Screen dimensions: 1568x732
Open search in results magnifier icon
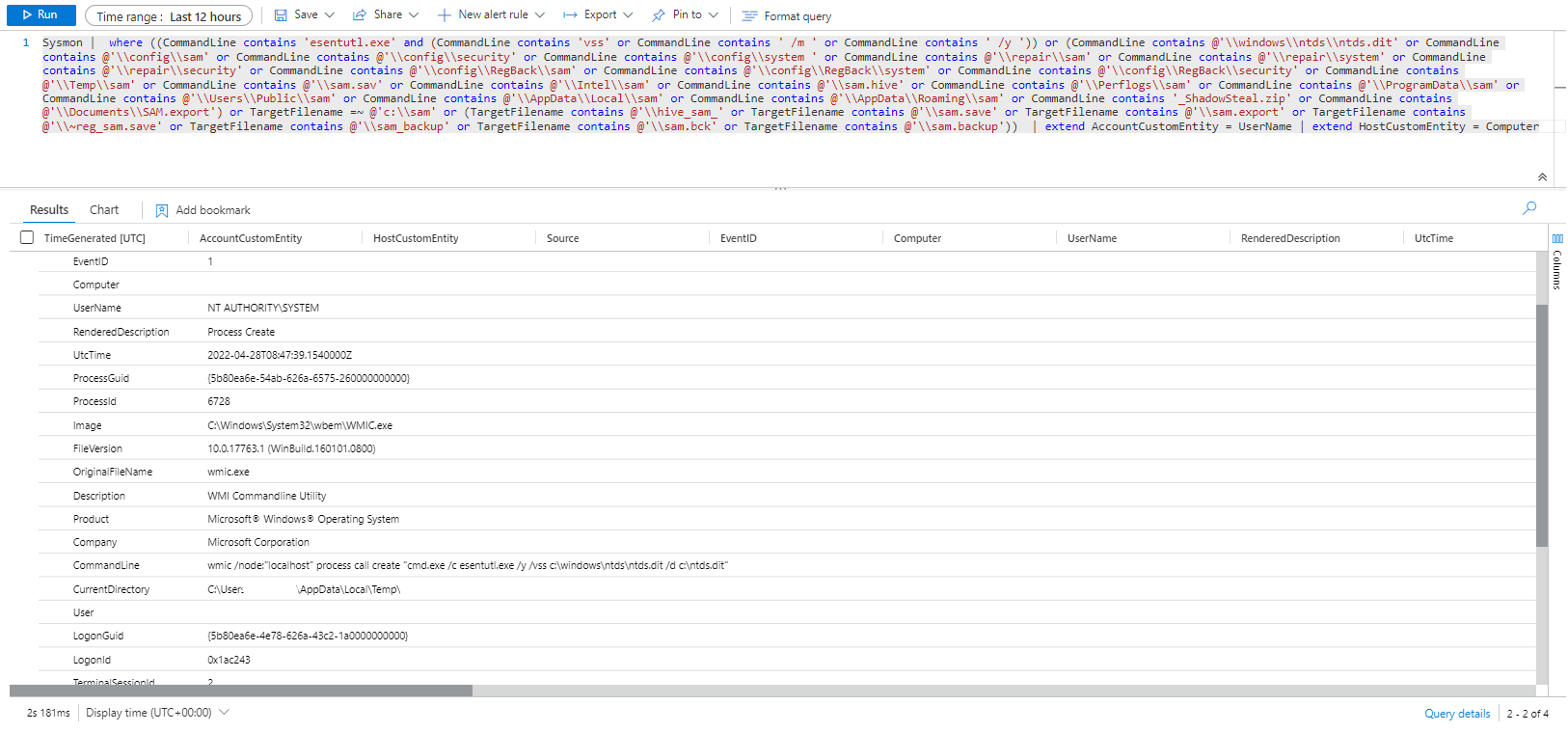[1529, 208]
